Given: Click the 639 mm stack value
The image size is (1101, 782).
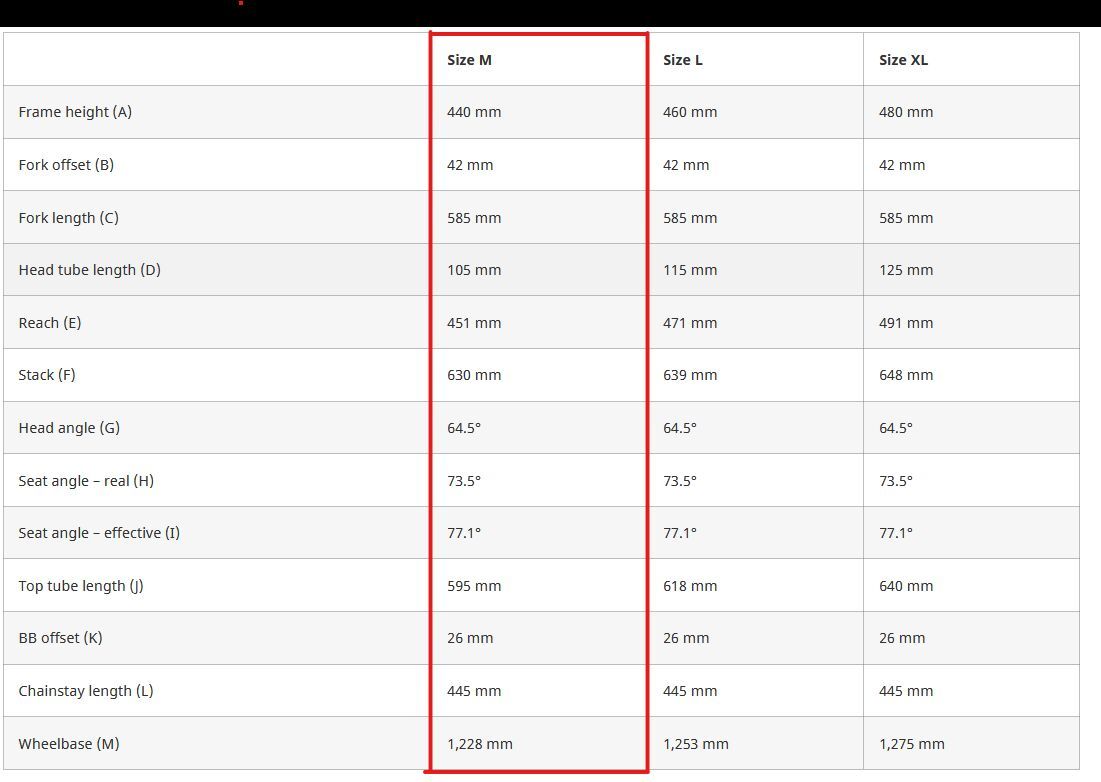Looking at the screenshot, I should pos(690,376).
